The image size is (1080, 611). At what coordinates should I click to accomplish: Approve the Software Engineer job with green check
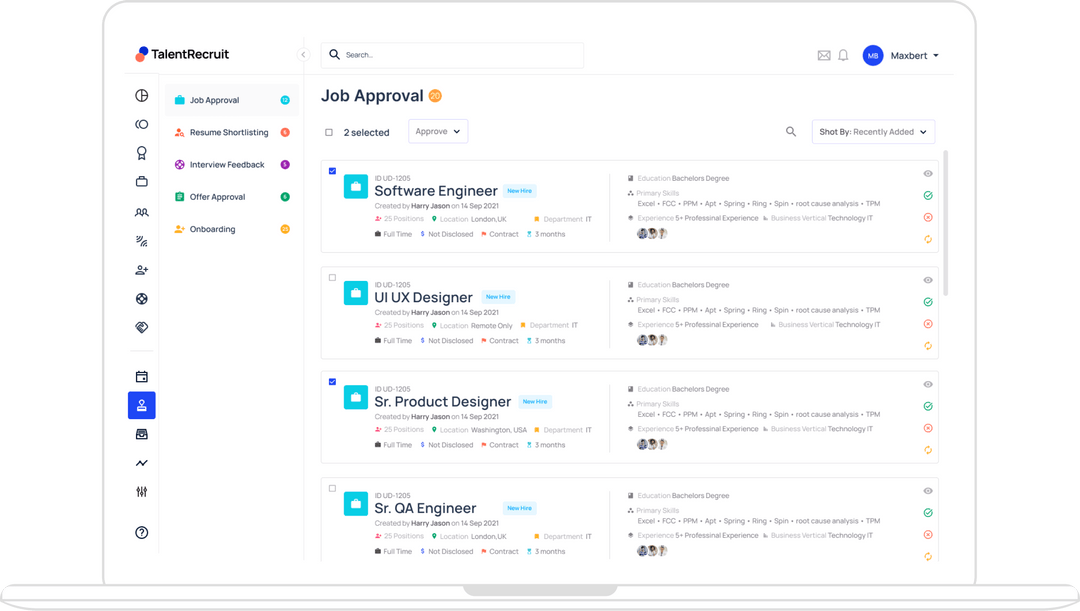click(927, 197)
